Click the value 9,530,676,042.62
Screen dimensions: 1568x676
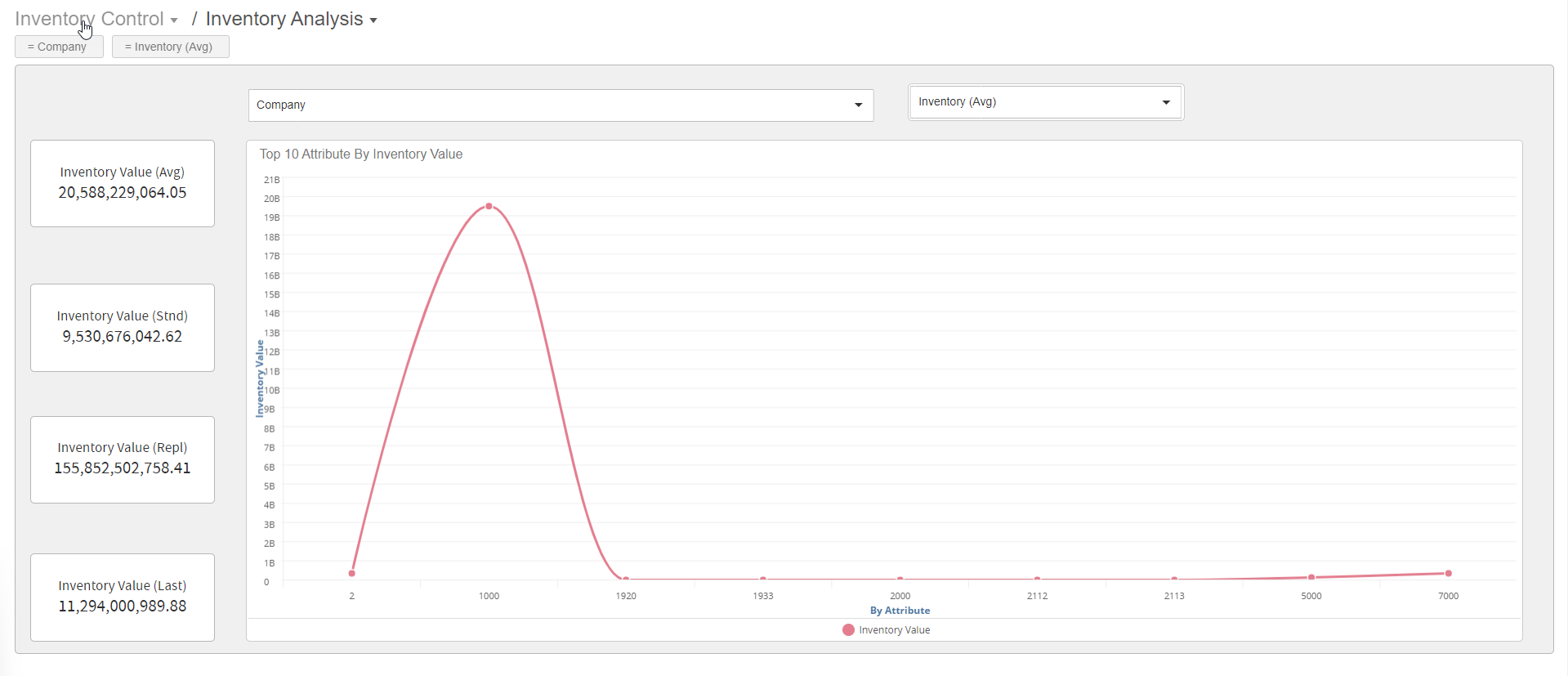click(x=123, y=337)
